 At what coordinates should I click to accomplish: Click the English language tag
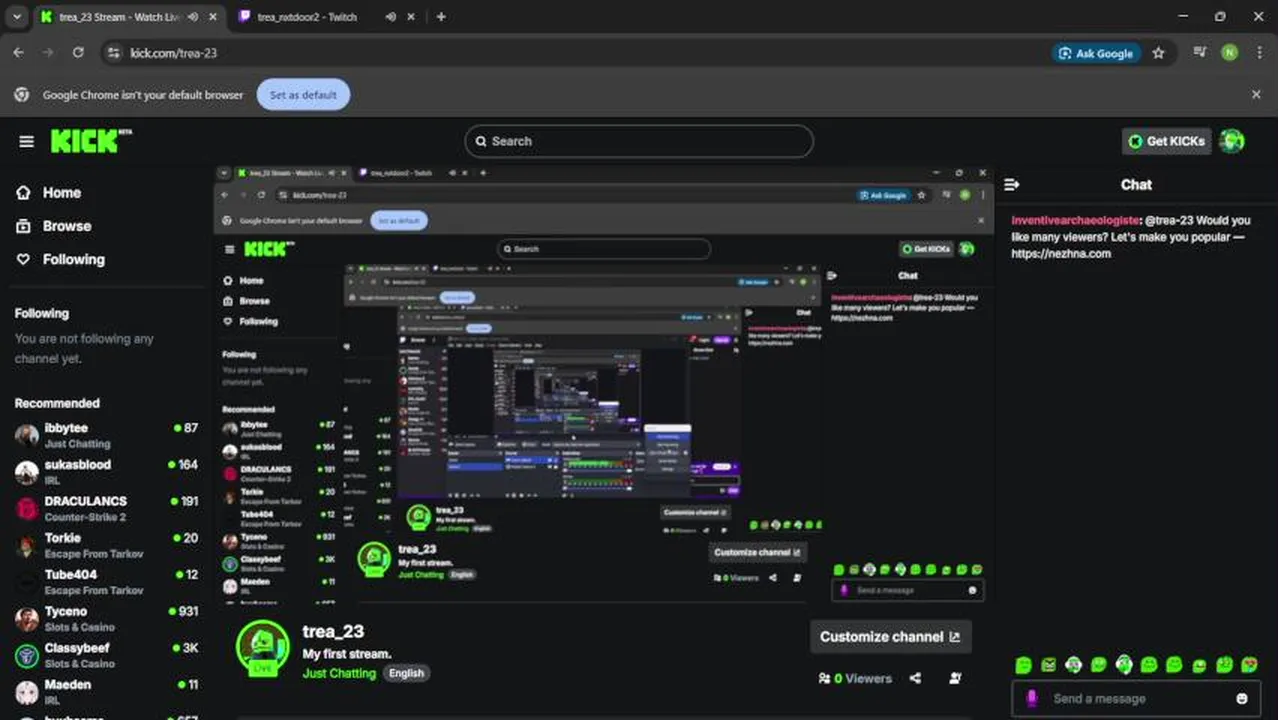click(406, 673)
